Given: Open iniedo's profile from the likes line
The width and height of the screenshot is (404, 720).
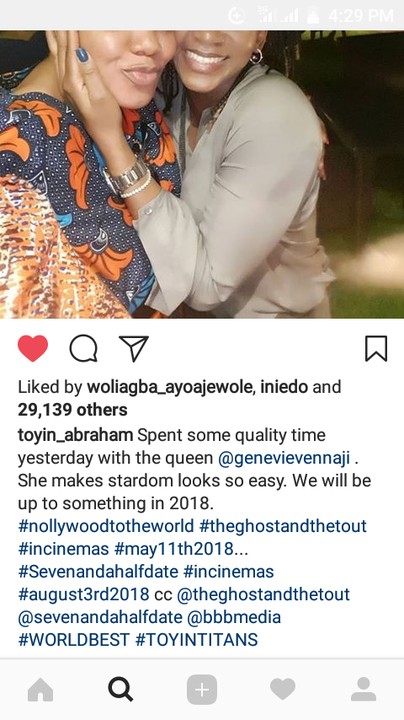Looking at the screenshot, I should click(x=284, y=387).
